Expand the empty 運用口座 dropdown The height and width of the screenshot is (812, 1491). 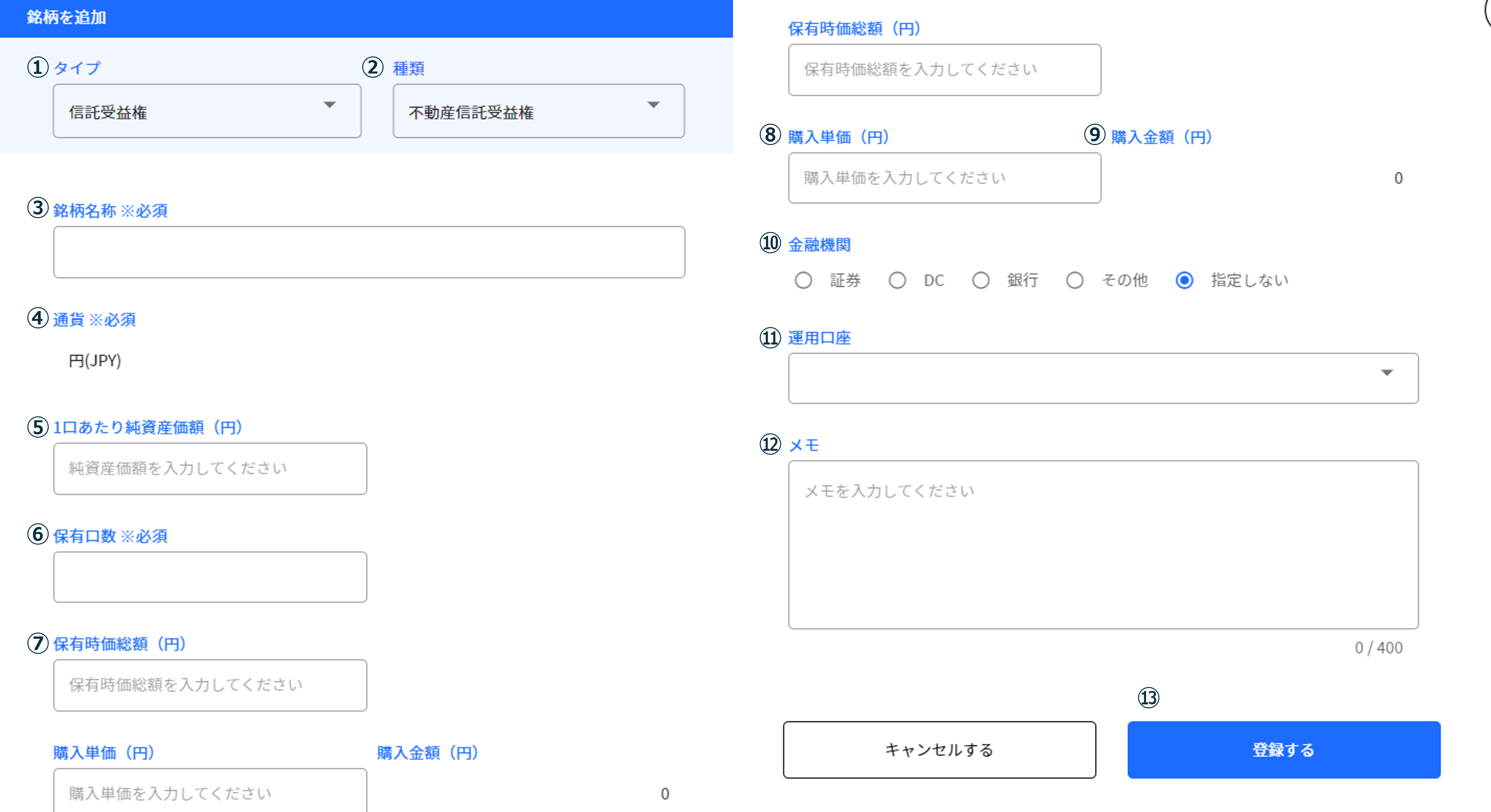pyautogui.click(x=1102, y=378)
